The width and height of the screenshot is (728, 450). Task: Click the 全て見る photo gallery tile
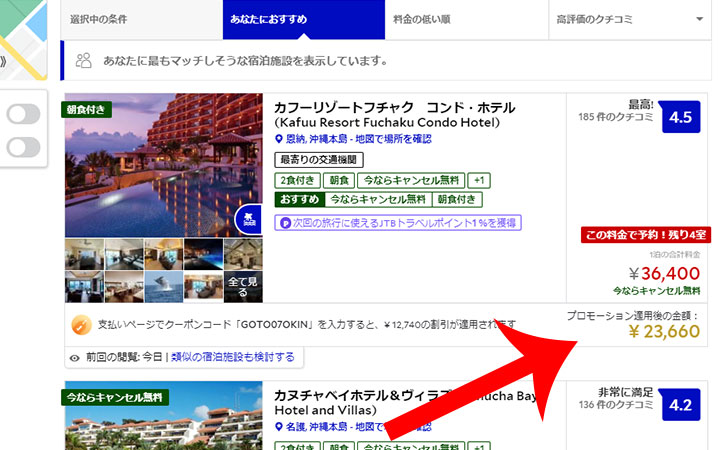(x=243, y=287)
